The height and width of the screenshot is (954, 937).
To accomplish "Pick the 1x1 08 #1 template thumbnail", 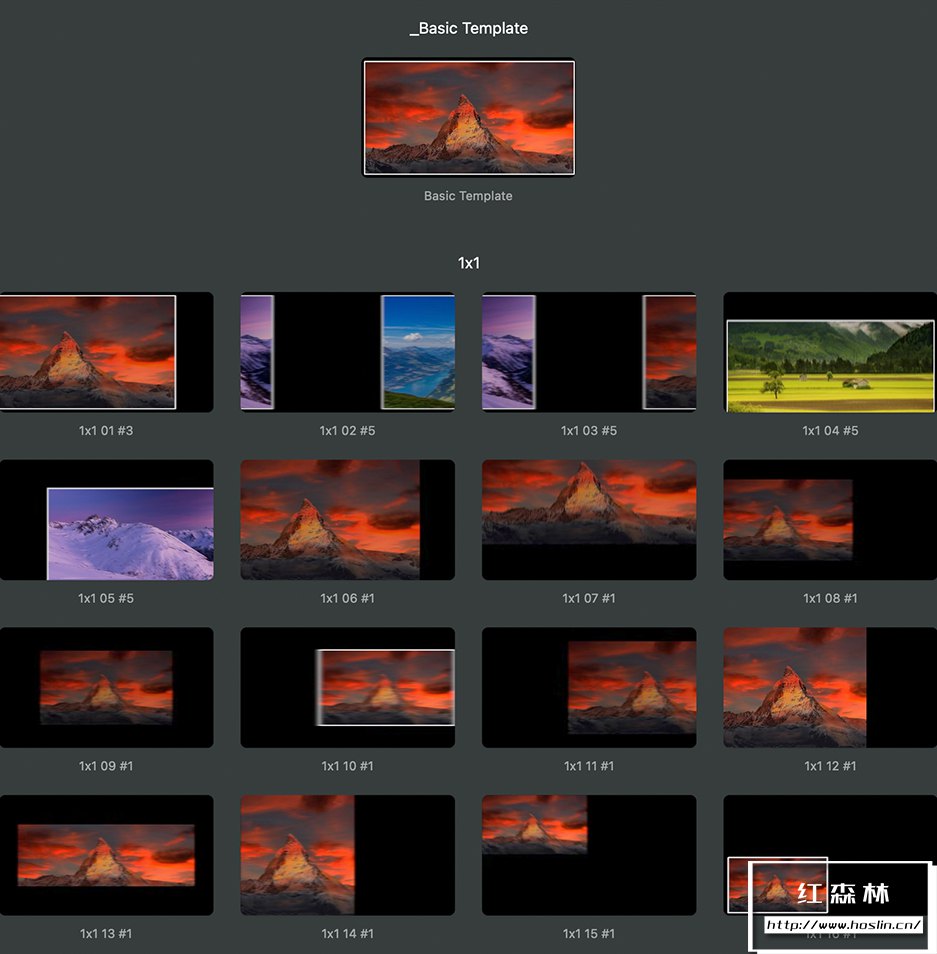I will tap(830, 520).
